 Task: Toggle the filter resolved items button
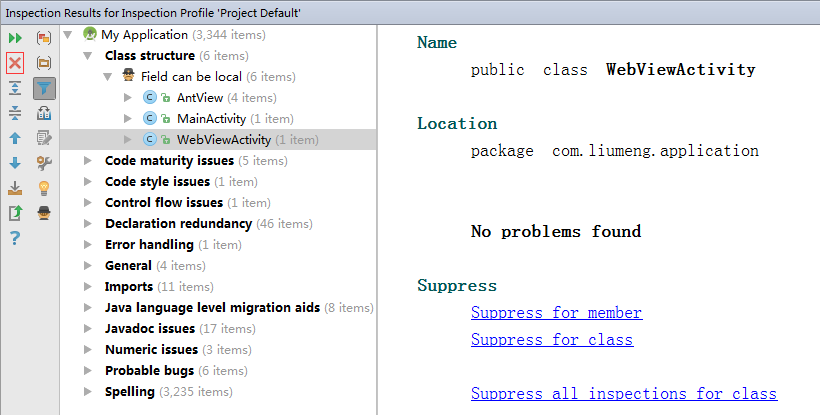click(x=44, y=88)
